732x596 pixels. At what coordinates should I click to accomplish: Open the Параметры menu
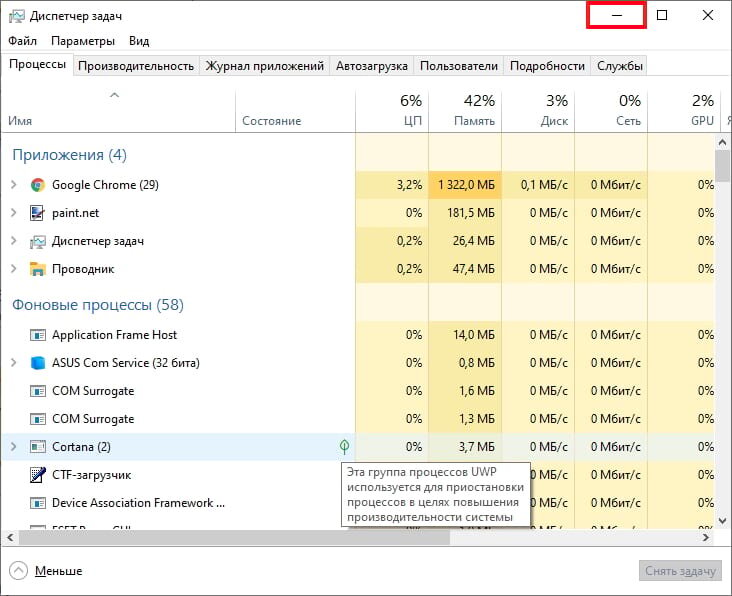click(x=83, y=41)
